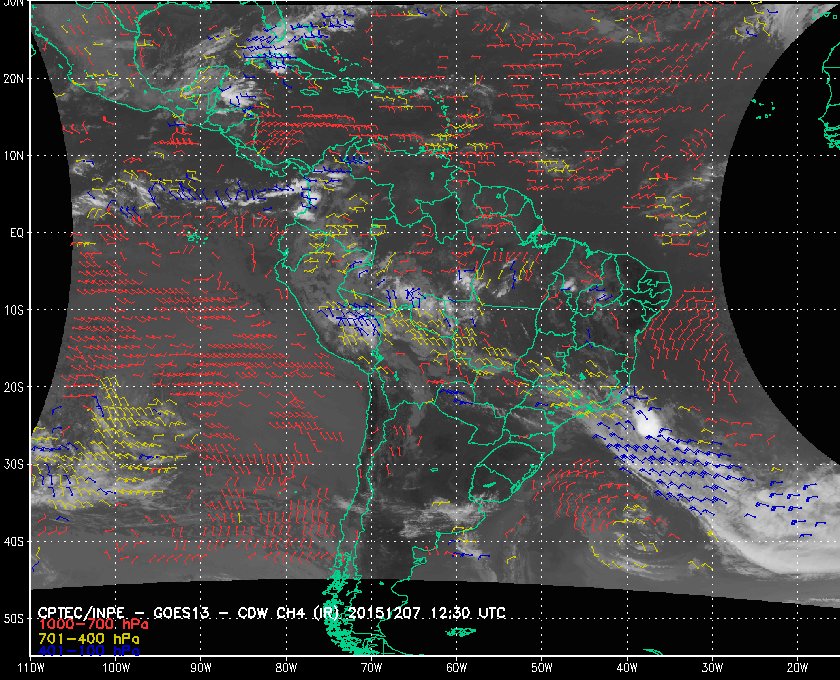Click the 20S latitude label
840x680 pixels.
13,387
